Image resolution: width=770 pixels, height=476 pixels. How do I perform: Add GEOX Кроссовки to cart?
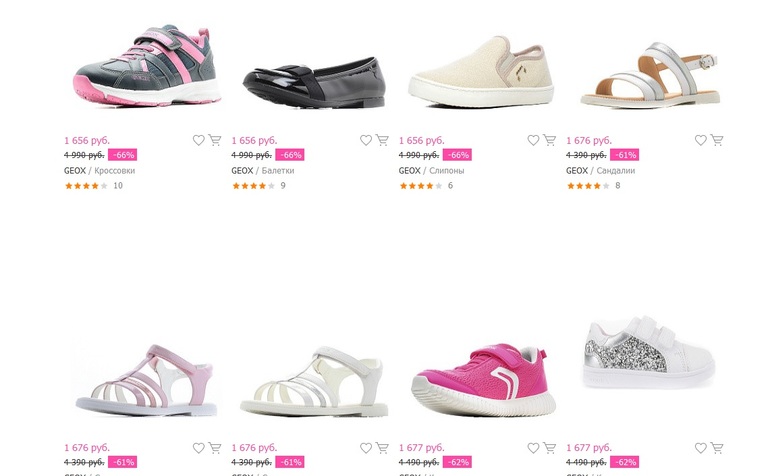tap(215, 141)
